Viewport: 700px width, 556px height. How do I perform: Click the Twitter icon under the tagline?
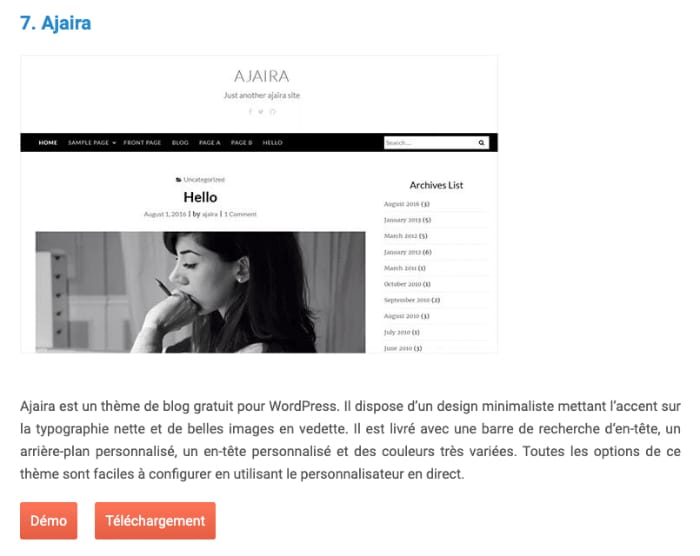tap(261, 111)
